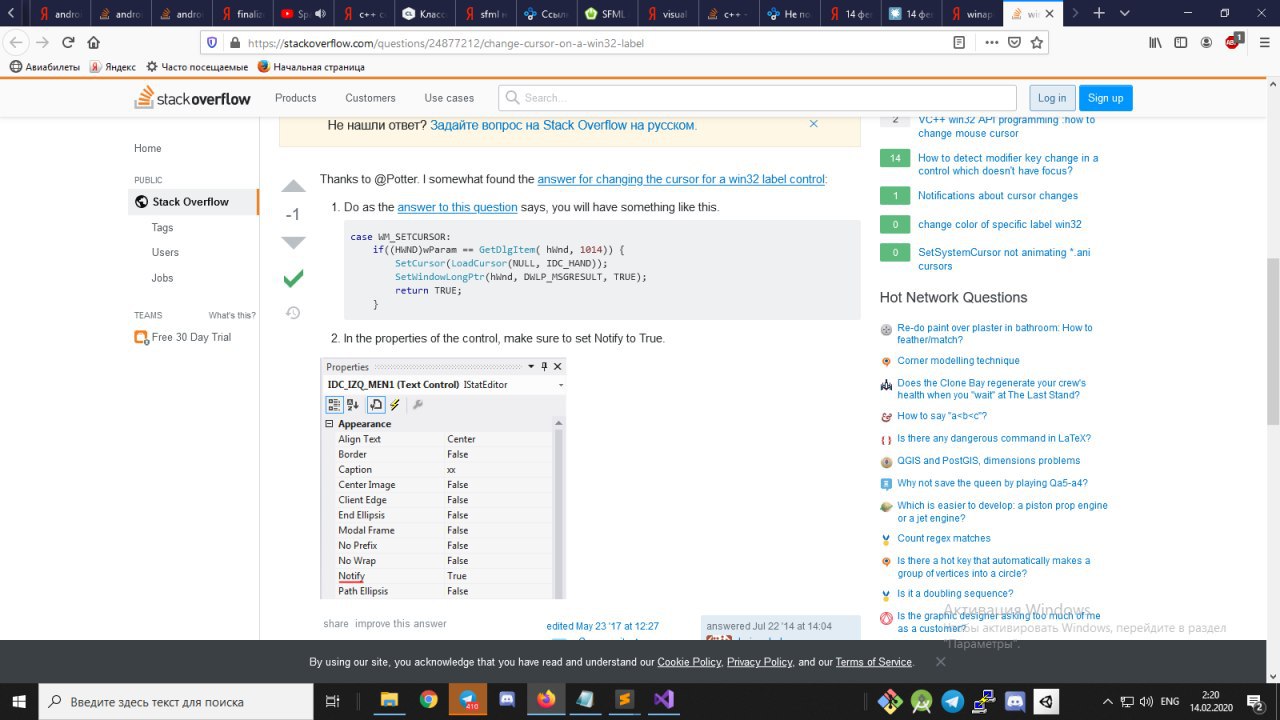Viewport: 1280px width, 720px height.
Task: Switch to the green 'SFML' tab
Action: 606,14
